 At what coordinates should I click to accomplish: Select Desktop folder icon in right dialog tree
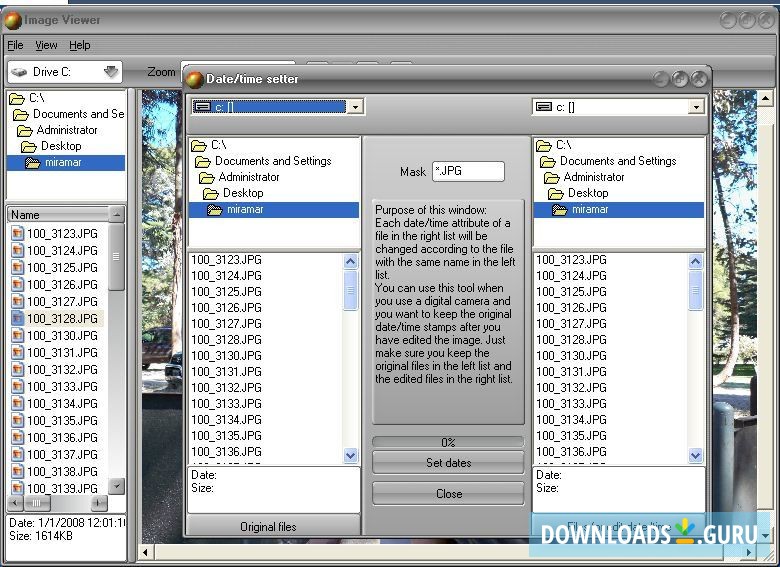coord(556,193)
